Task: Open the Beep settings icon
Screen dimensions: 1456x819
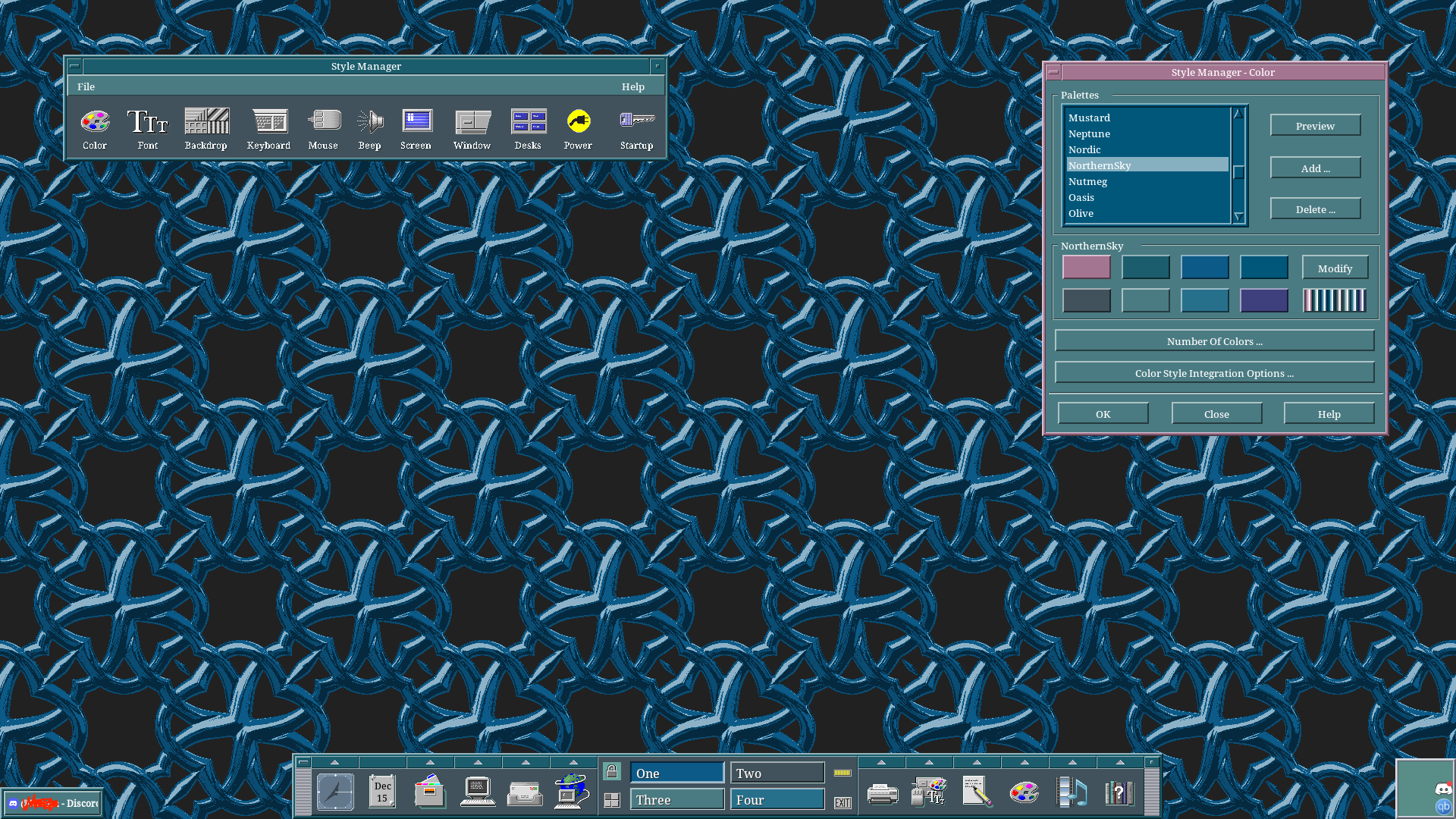Action: [370, 128]
